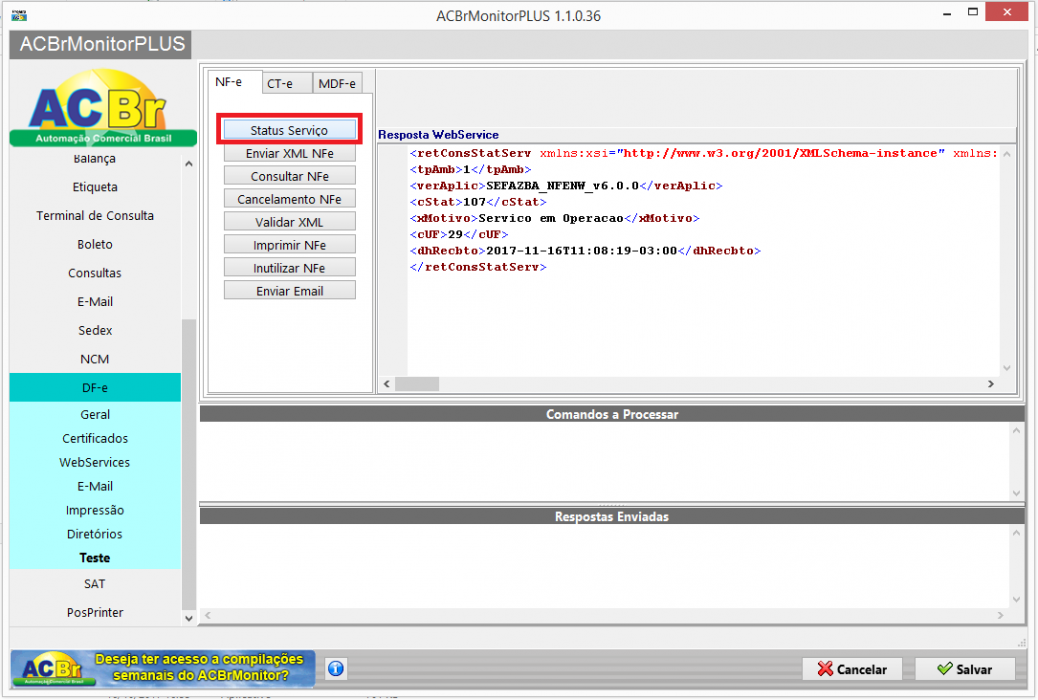Switch to the MDF-e tab

coord(337,83)
